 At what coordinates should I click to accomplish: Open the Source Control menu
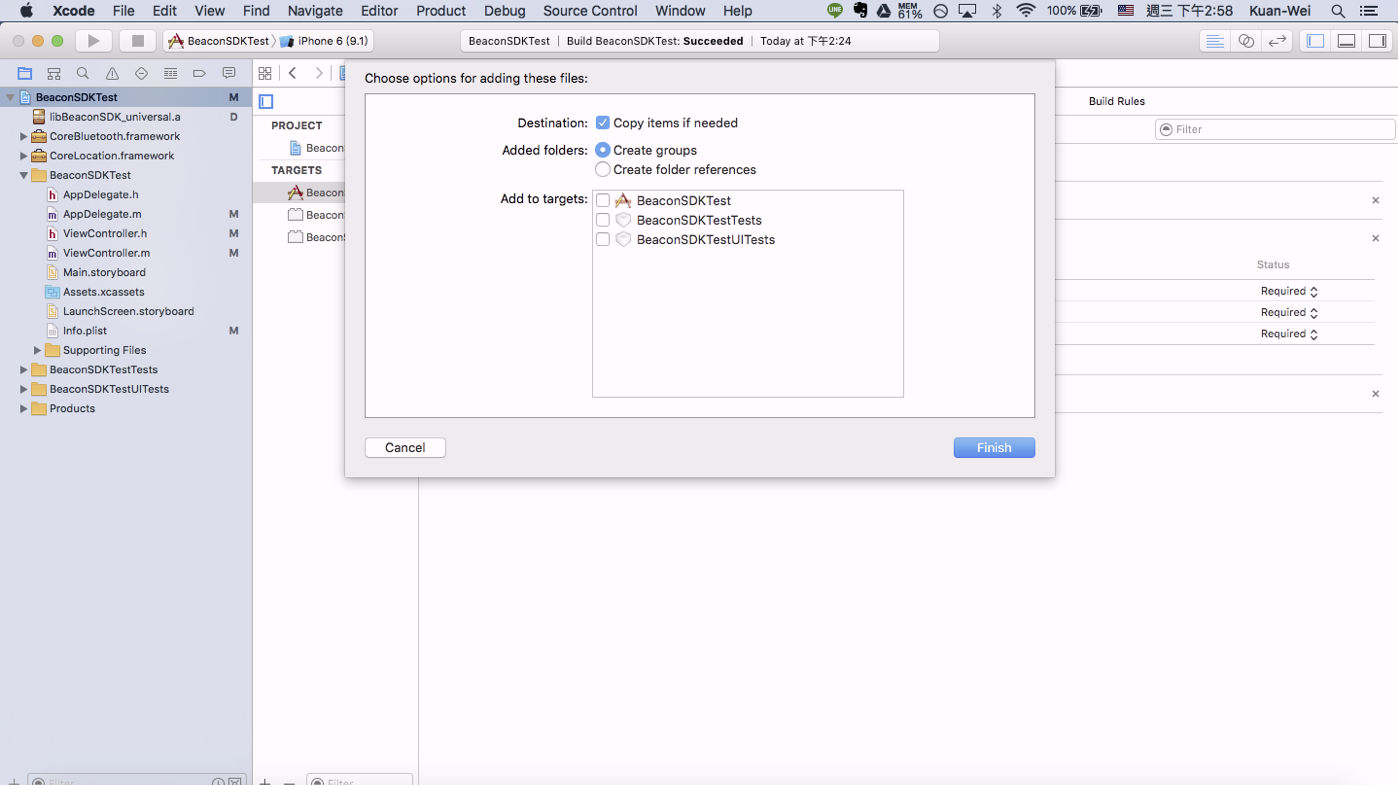point(590,11)
